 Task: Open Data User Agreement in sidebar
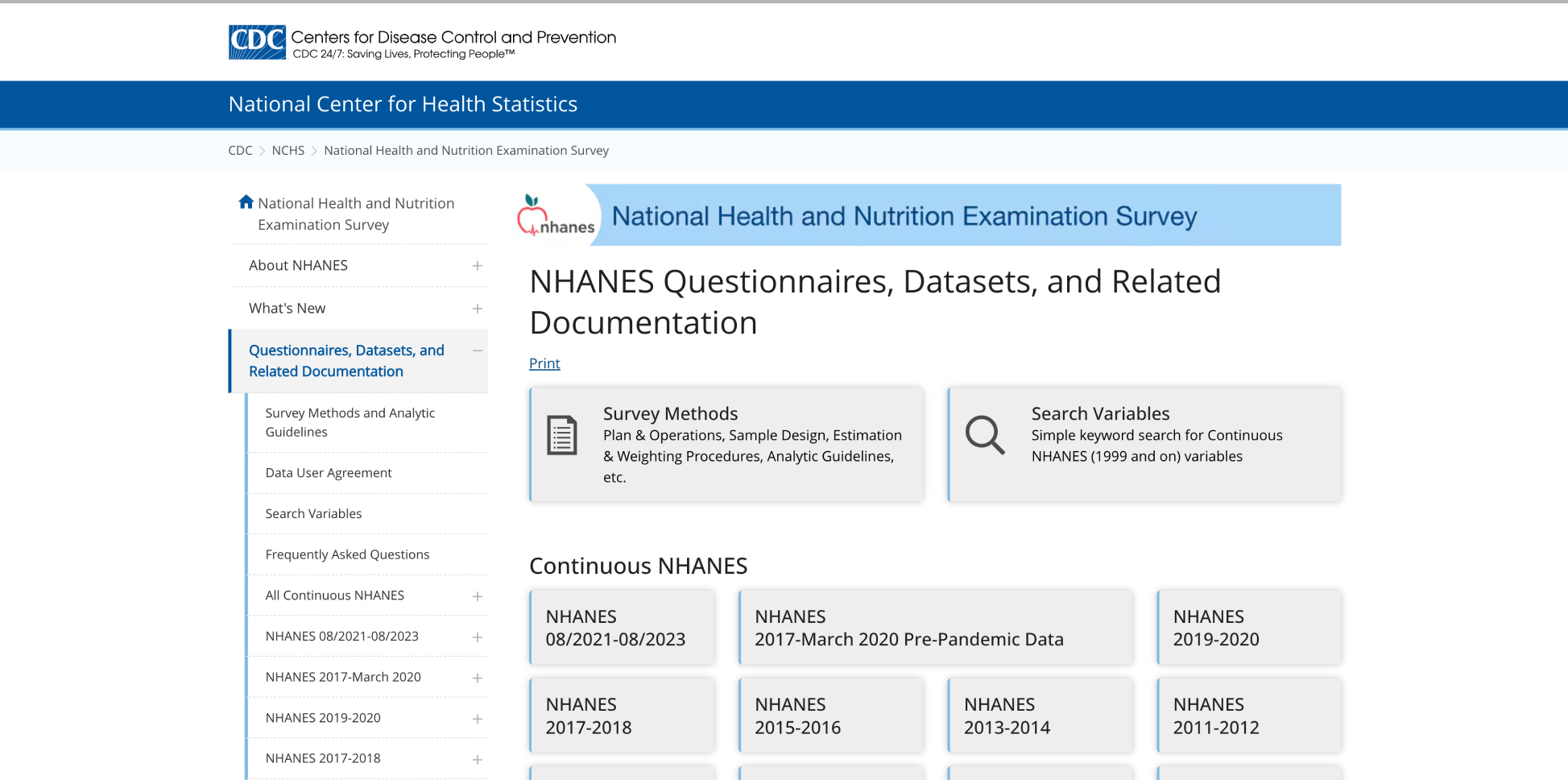tap(329, 473)
